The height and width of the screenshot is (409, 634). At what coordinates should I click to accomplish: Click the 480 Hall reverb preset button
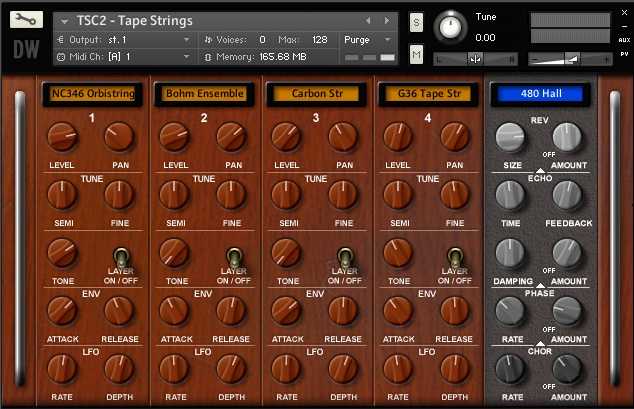tap(538, 94)
